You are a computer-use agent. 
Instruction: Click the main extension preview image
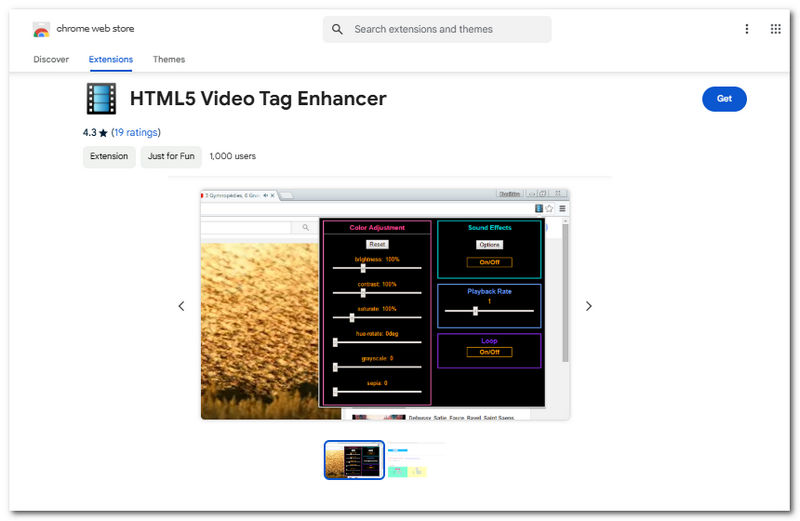click(385, 304)
